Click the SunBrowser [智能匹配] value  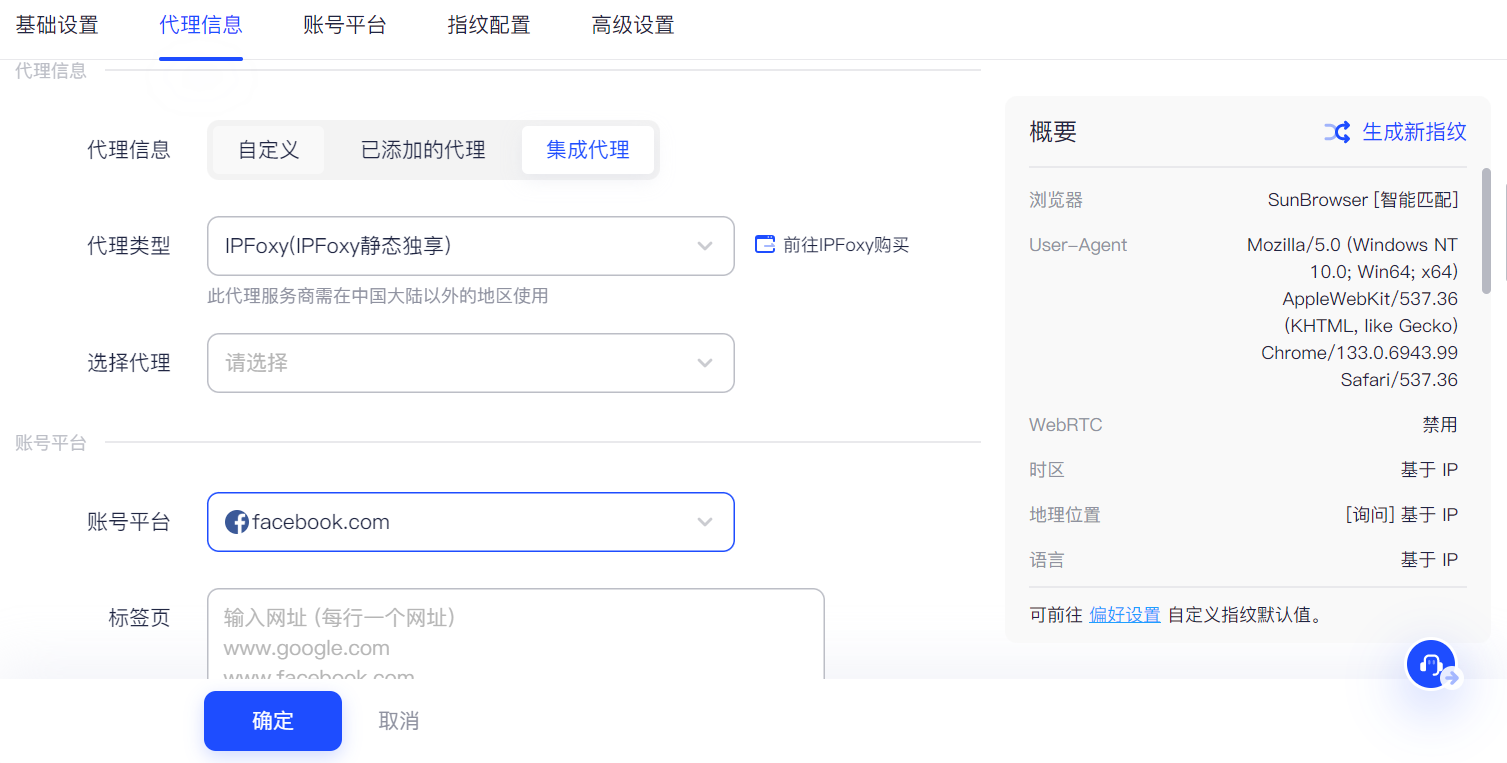1363,200
